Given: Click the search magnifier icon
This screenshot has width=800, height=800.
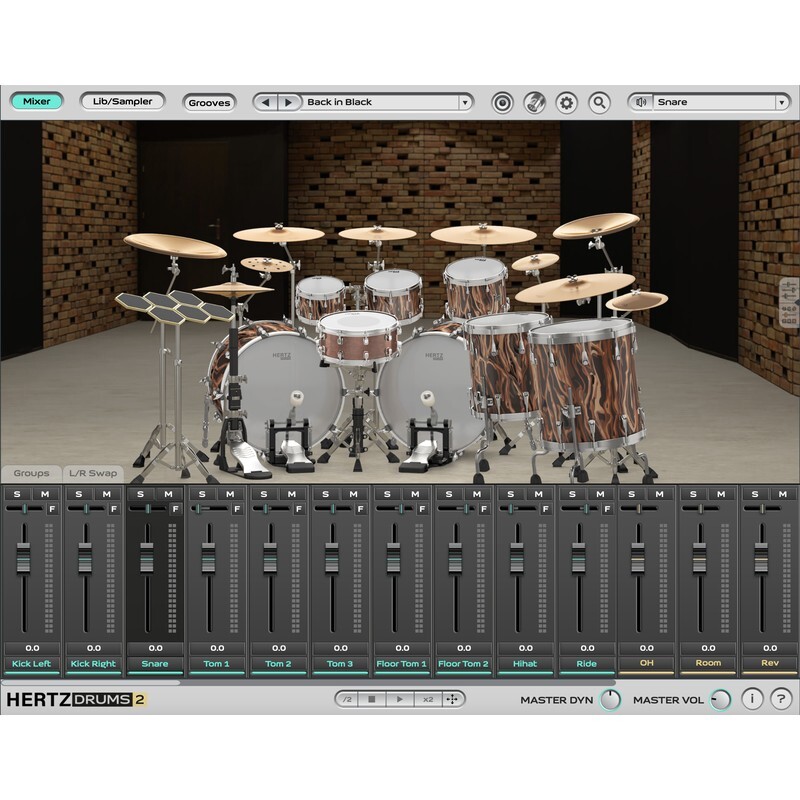Looking at the screenshot, I should 598,100.
